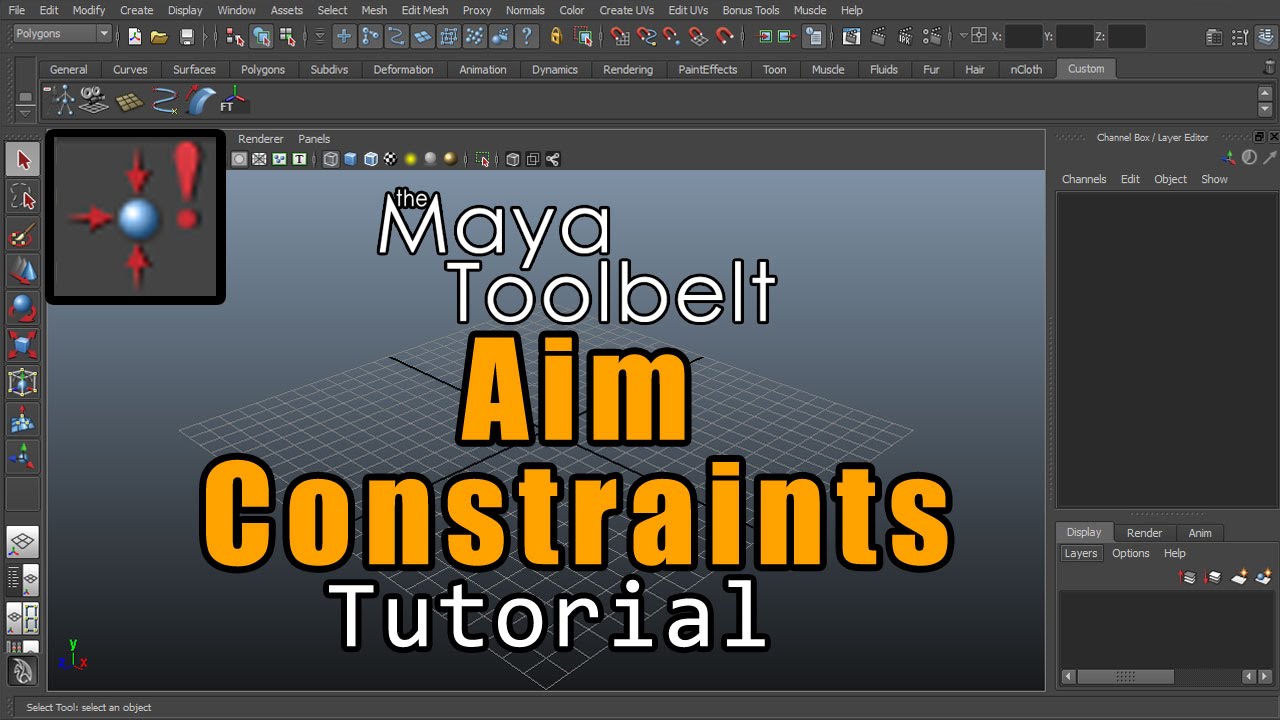
Task: Choose the Universal Manipulator tool
Action: (x=23, y=382)
